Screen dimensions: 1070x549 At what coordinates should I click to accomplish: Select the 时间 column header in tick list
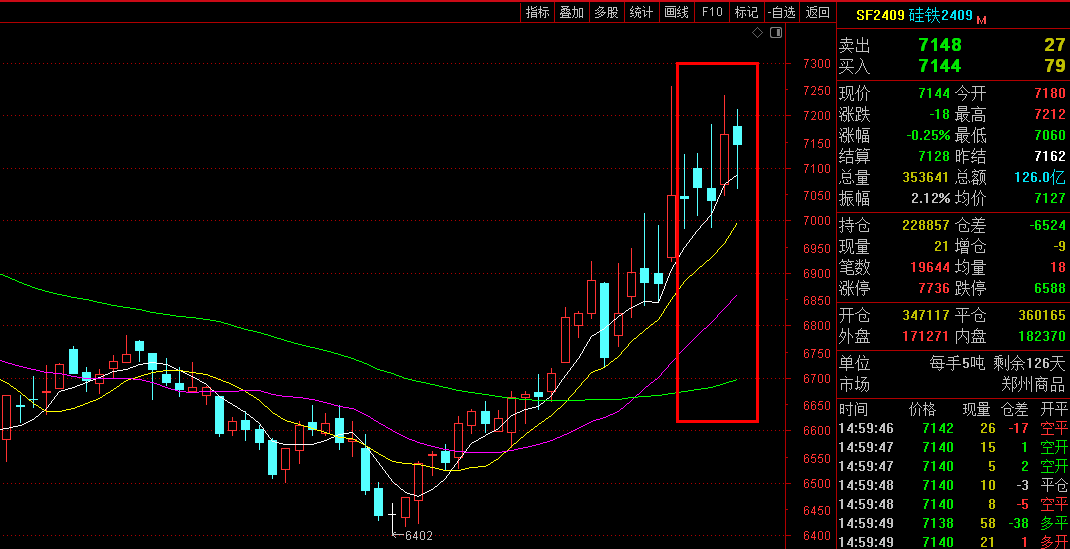coord(853,409)
